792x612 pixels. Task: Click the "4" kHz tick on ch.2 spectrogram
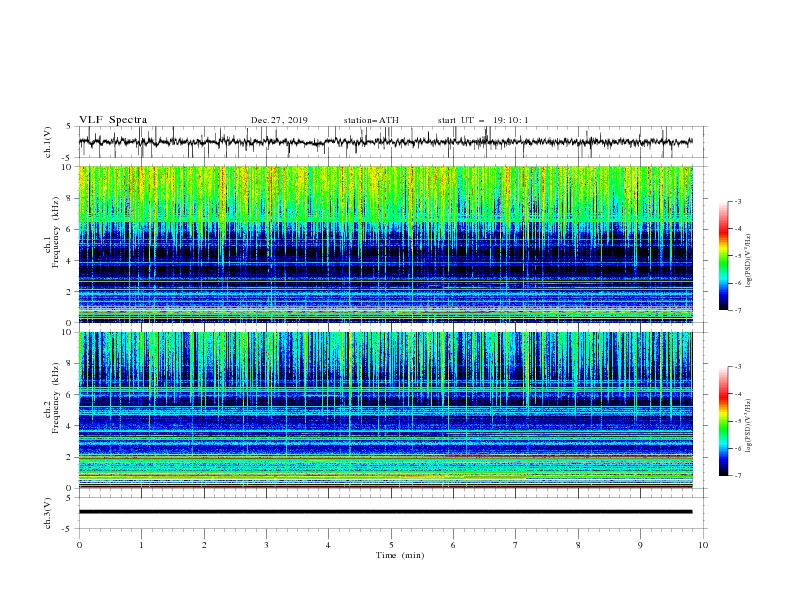pos(69,426)
